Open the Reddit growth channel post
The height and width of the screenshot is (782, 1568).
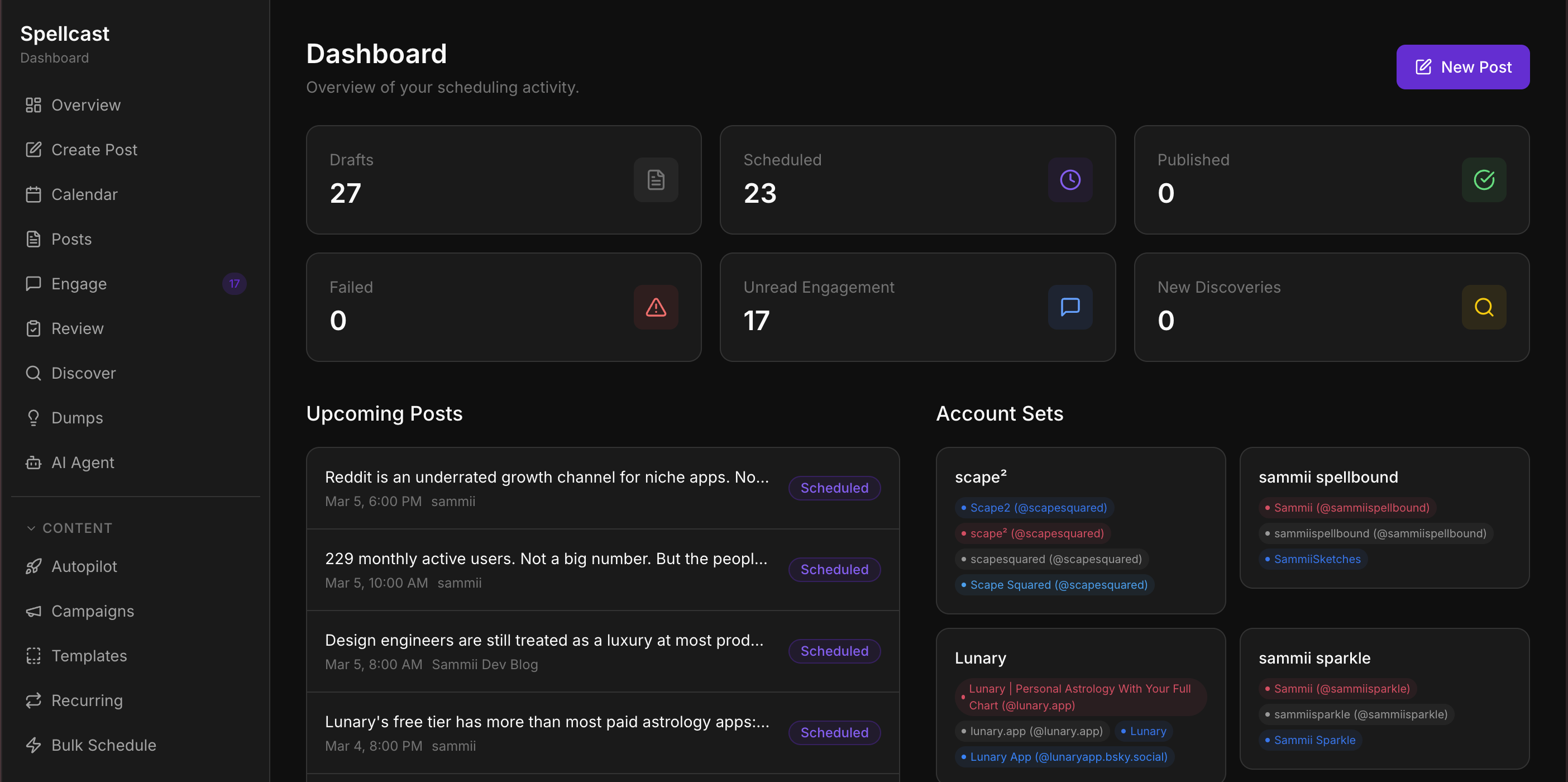coord(546,477)
